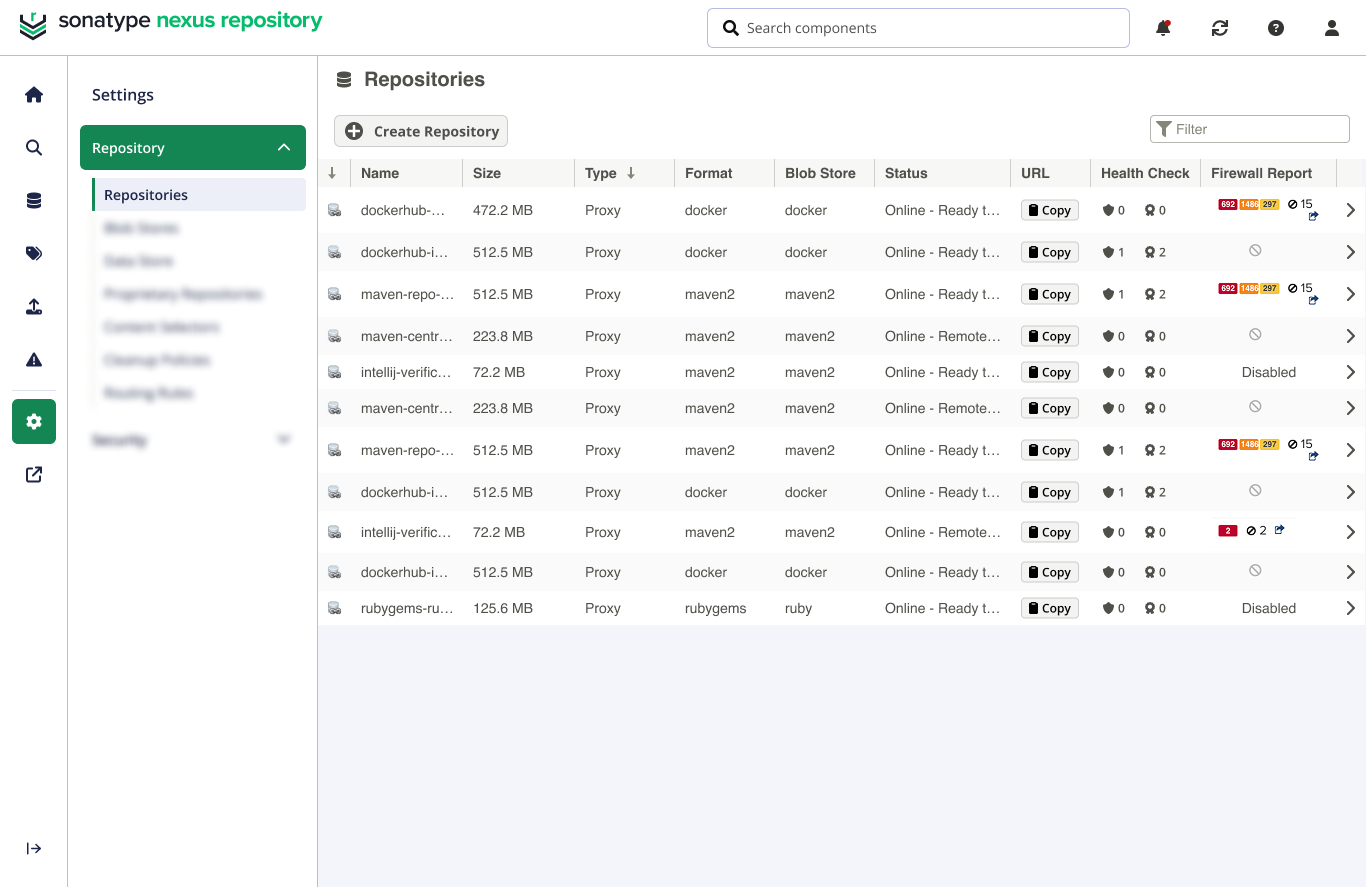Open help via the question mark icon
This screenshot has width=1366, height=887.
[1276, 28]
